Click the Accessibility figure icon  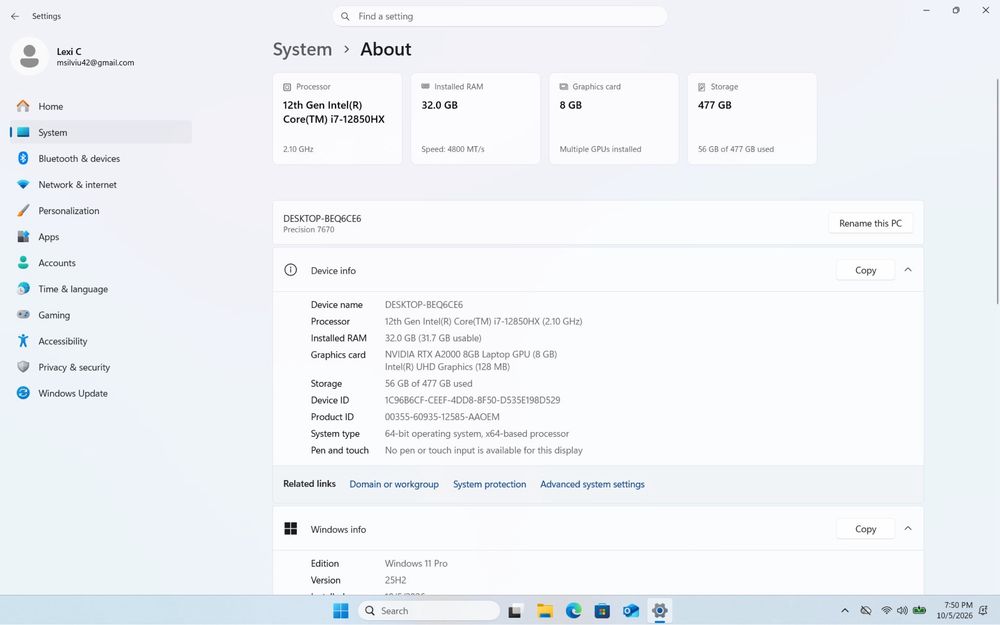(x=23, y=341)
